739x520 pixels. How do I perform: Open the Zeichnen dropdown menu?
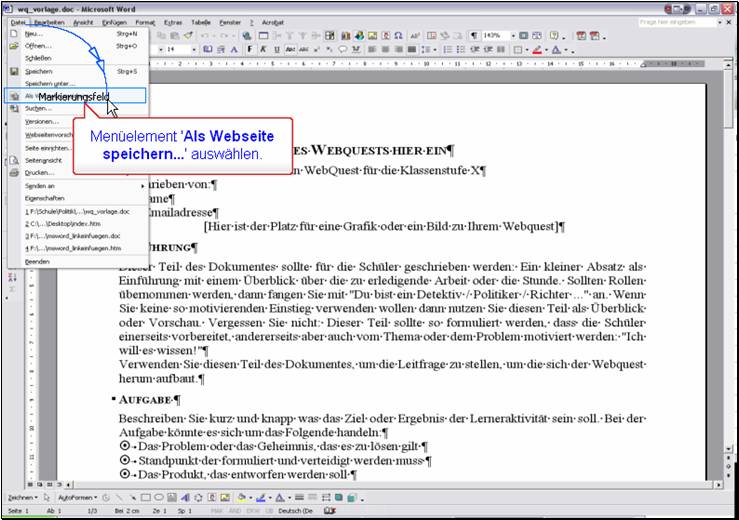pos(22,497)
